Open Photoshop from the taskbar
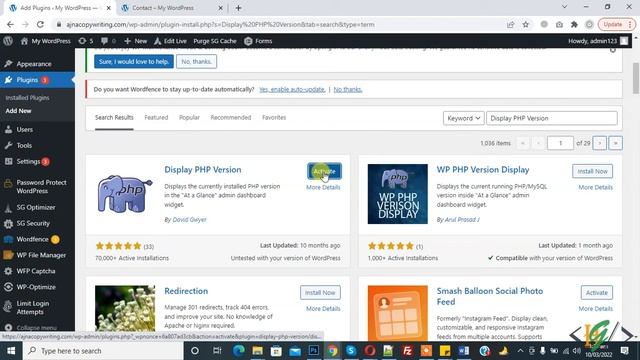The height and width of the screenshot is (360, 640). click(314, 351)
